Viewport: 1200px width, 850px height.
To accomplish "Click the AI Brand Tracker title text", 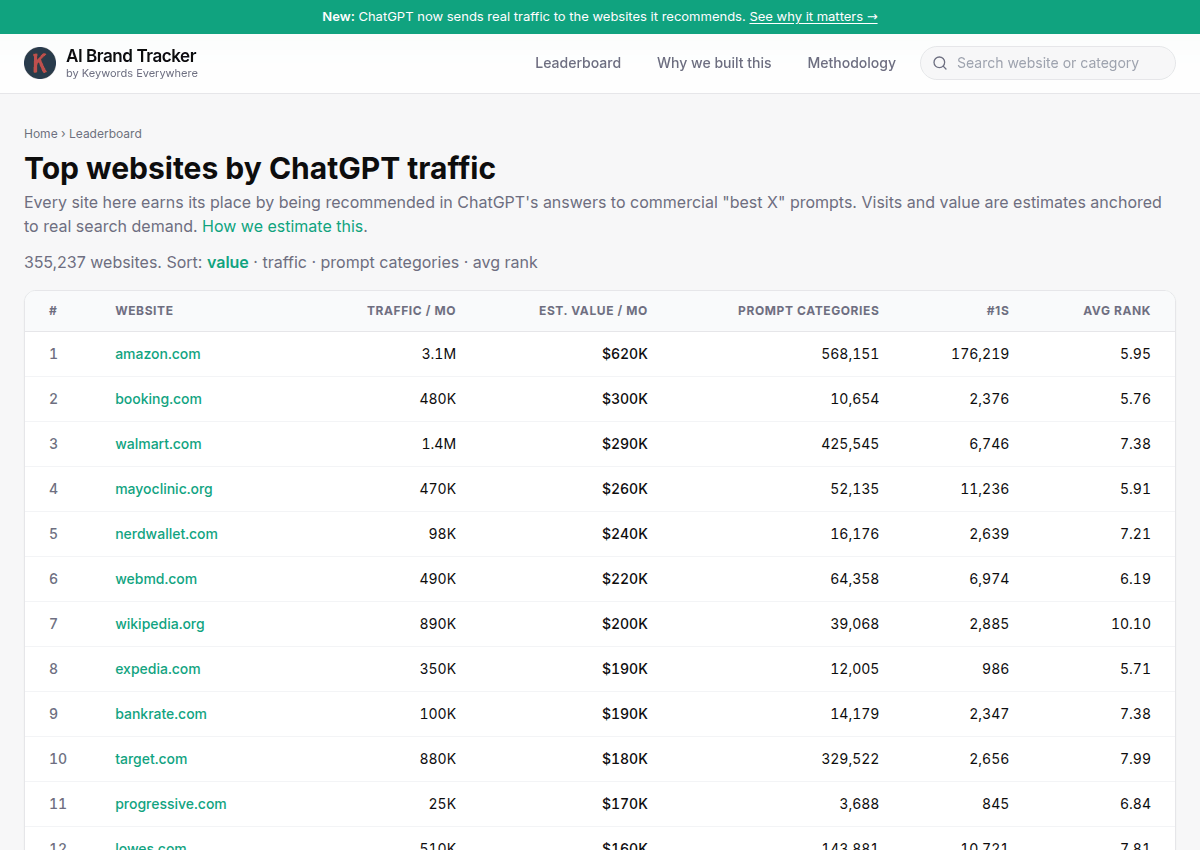I will coord(131,56).
